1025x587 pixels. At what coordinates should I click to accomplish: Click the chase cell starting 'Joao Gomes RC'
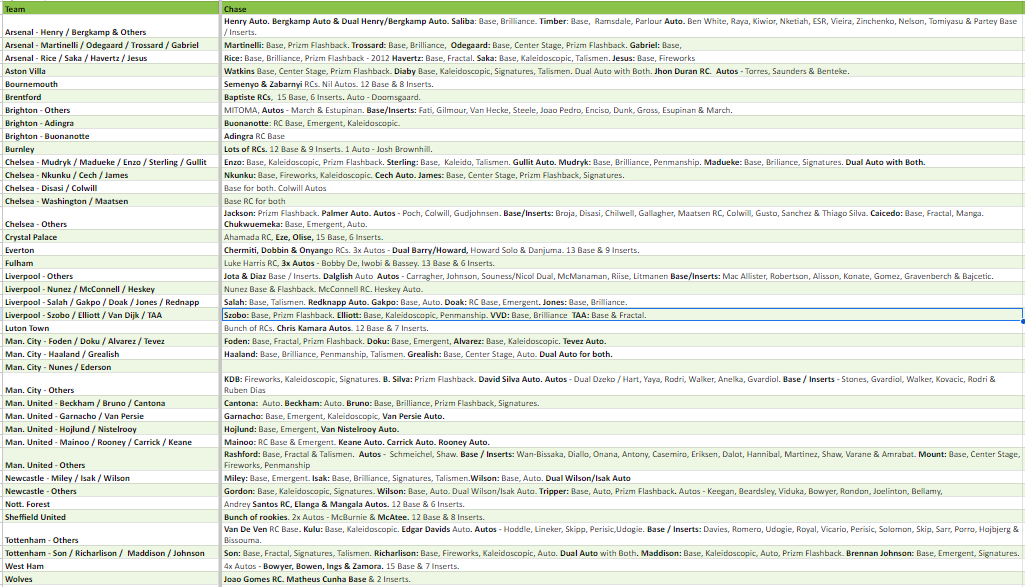pyautogui.click(x=620, y=579)
